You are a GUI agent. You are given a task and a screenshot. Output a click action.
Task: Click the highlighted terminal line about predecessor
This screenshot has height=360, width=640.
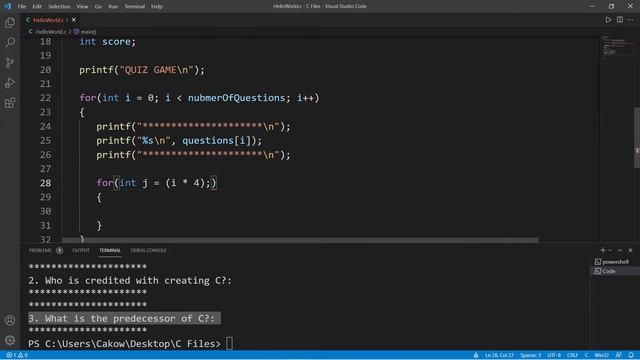coord(124,318)
